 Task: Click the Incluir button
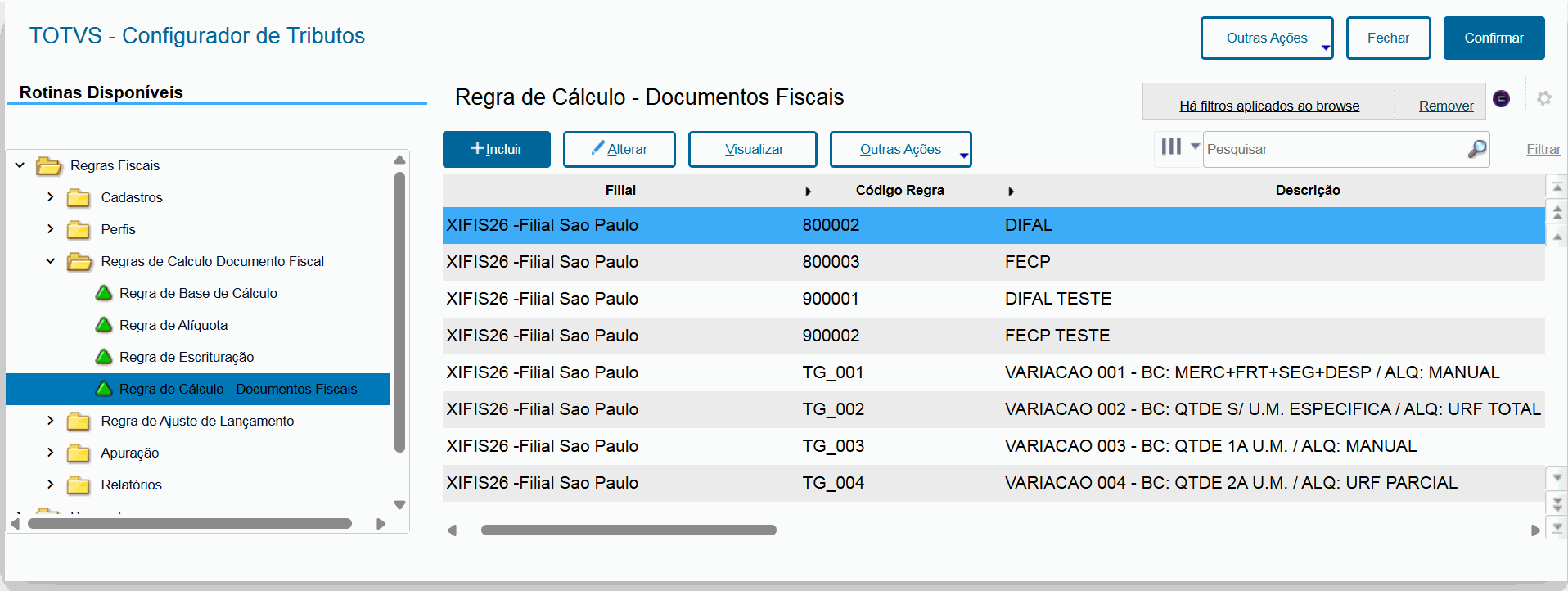click(496, 149)
